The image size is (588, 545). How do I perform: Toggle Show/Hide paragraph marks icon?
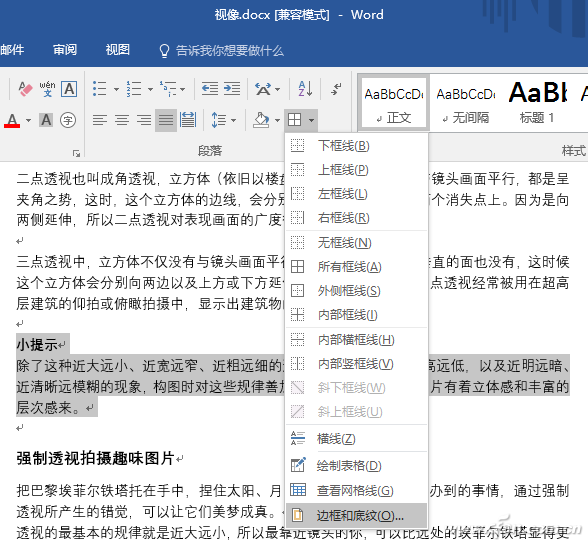[x=336, y=89]
